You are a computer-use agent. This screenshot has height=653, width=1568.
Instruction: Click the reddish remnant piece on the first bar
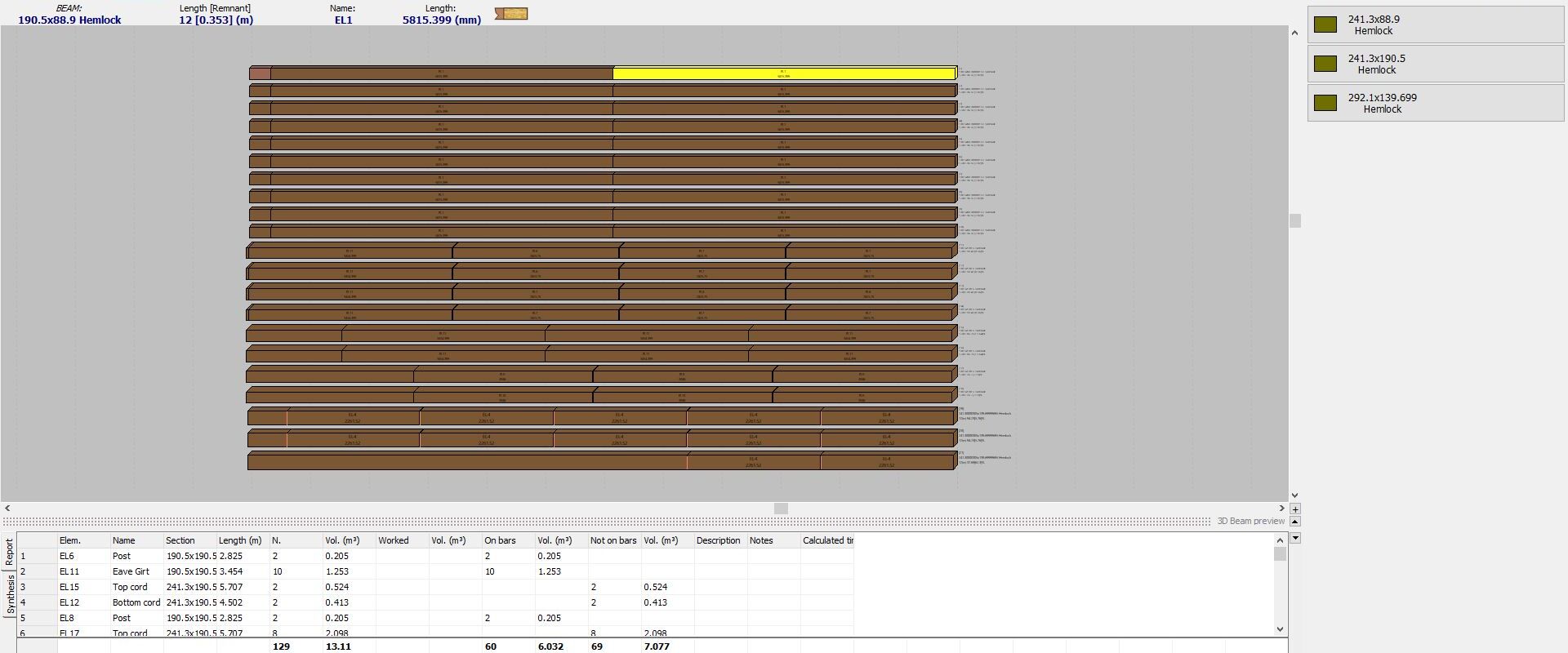point(260,73)
